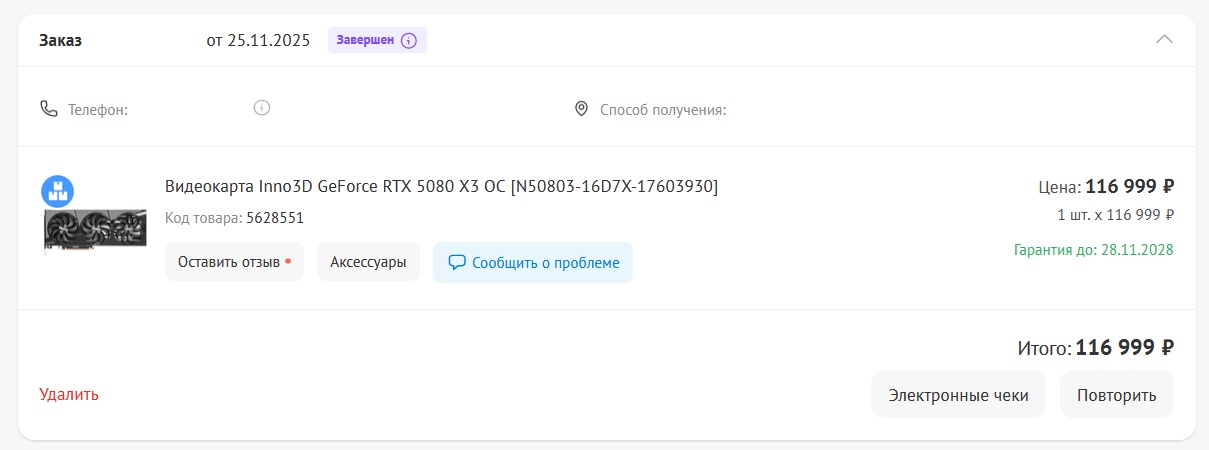Collapse the order with the top-right chevron

(x=1164, y=40)
